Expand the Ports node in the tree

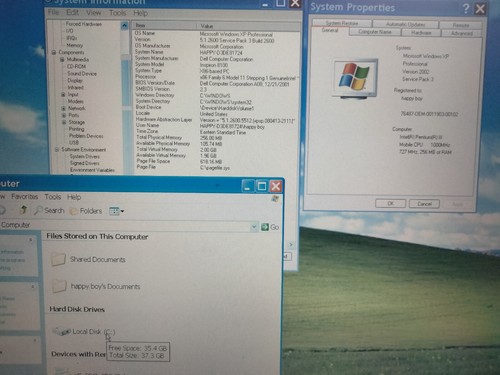click(64, 115)
